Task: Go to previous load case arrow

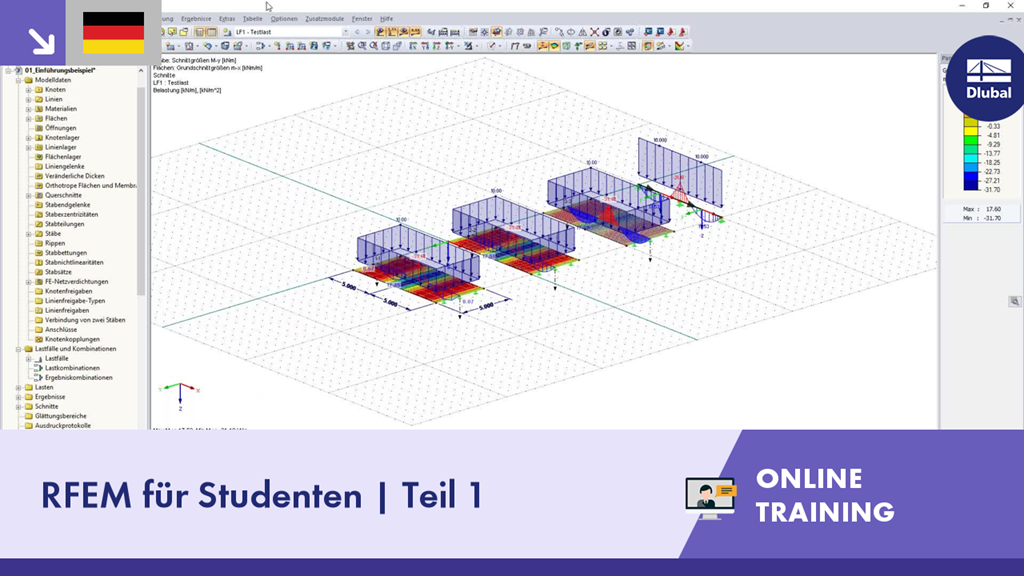Action: [x=357, y=32]
